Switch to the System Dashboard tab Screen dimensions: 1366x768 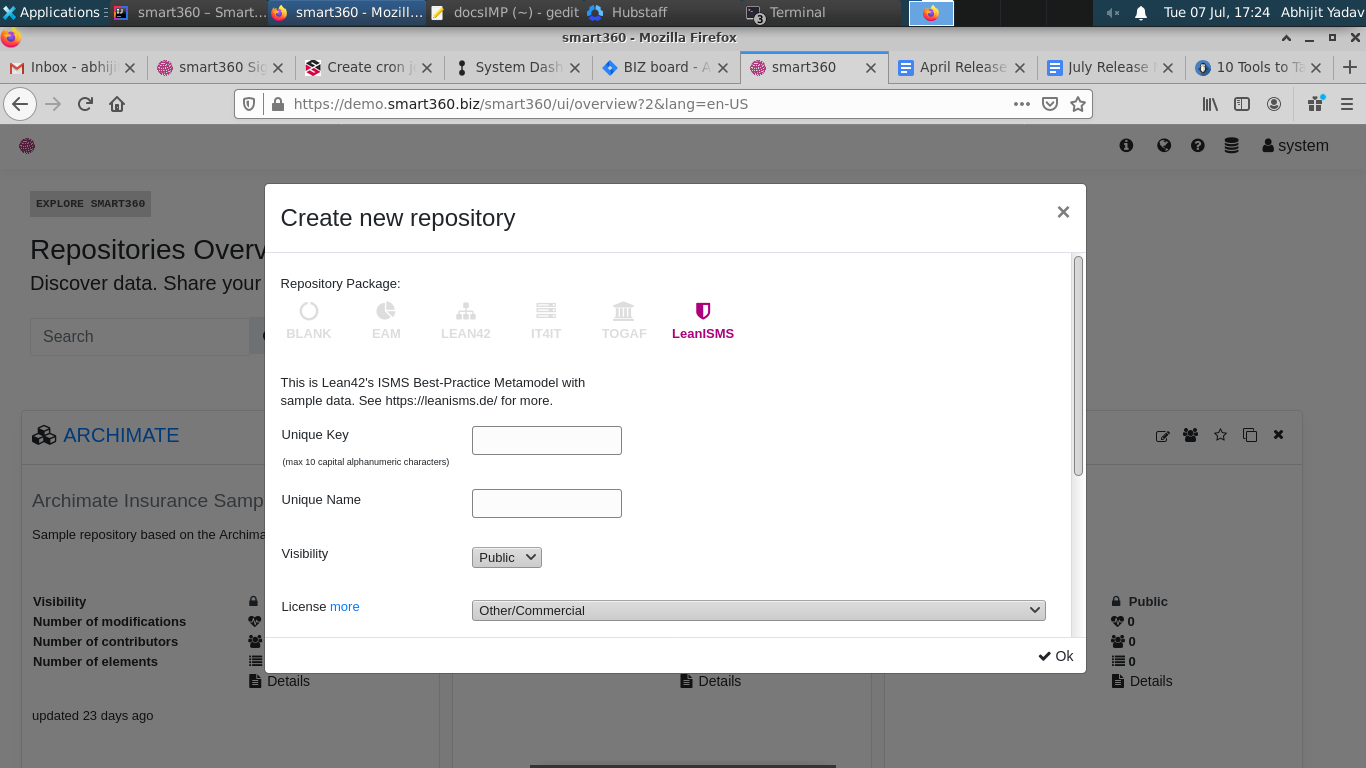(x=518, y=67)
